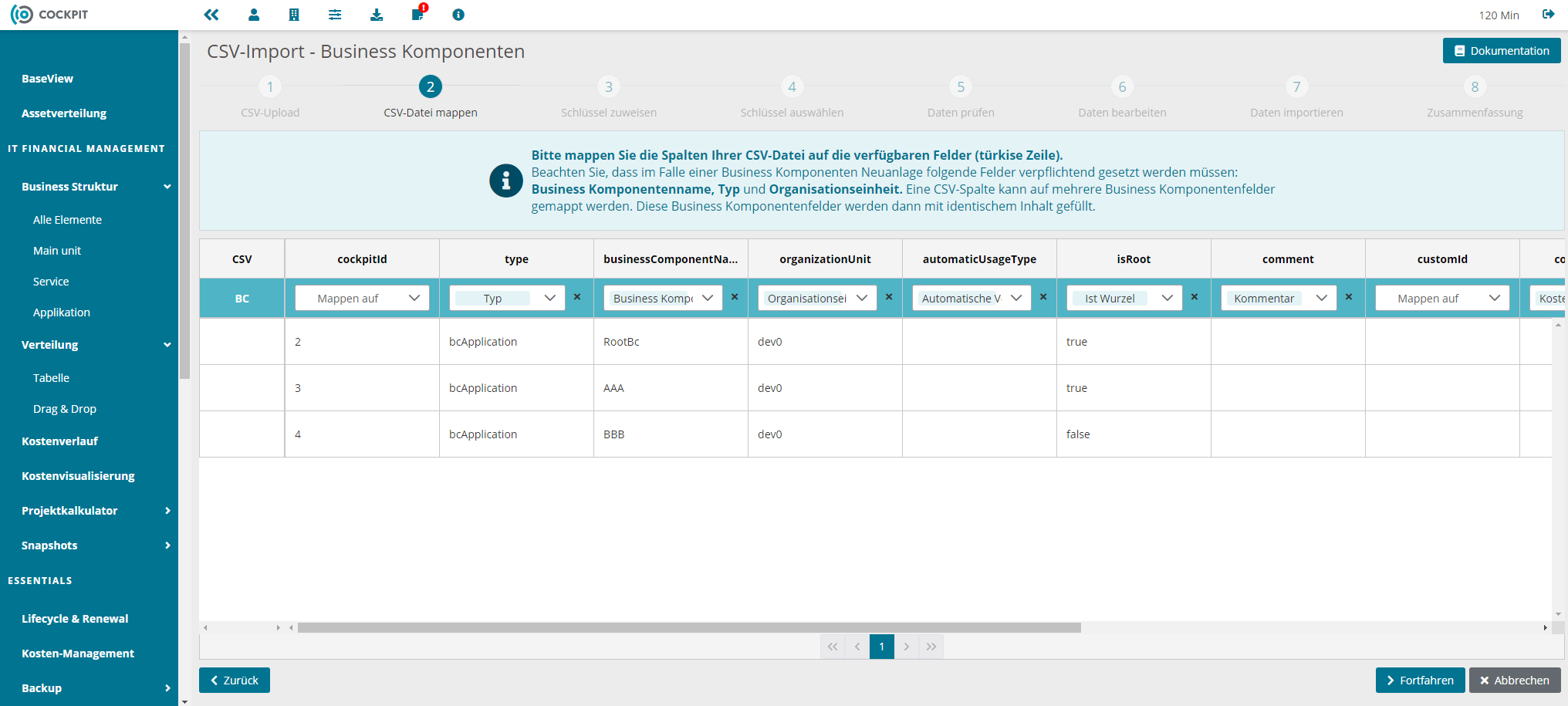The height and width of the screenshot is (706, 1568).
Task: Click the sidebar vertical scrollbar
Action: 184,211
